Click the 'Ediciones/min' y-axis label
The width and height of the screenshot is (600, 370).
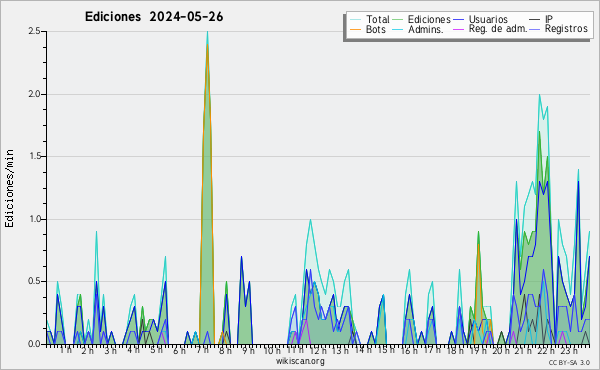pyautogui.click(x=9, y=188)
